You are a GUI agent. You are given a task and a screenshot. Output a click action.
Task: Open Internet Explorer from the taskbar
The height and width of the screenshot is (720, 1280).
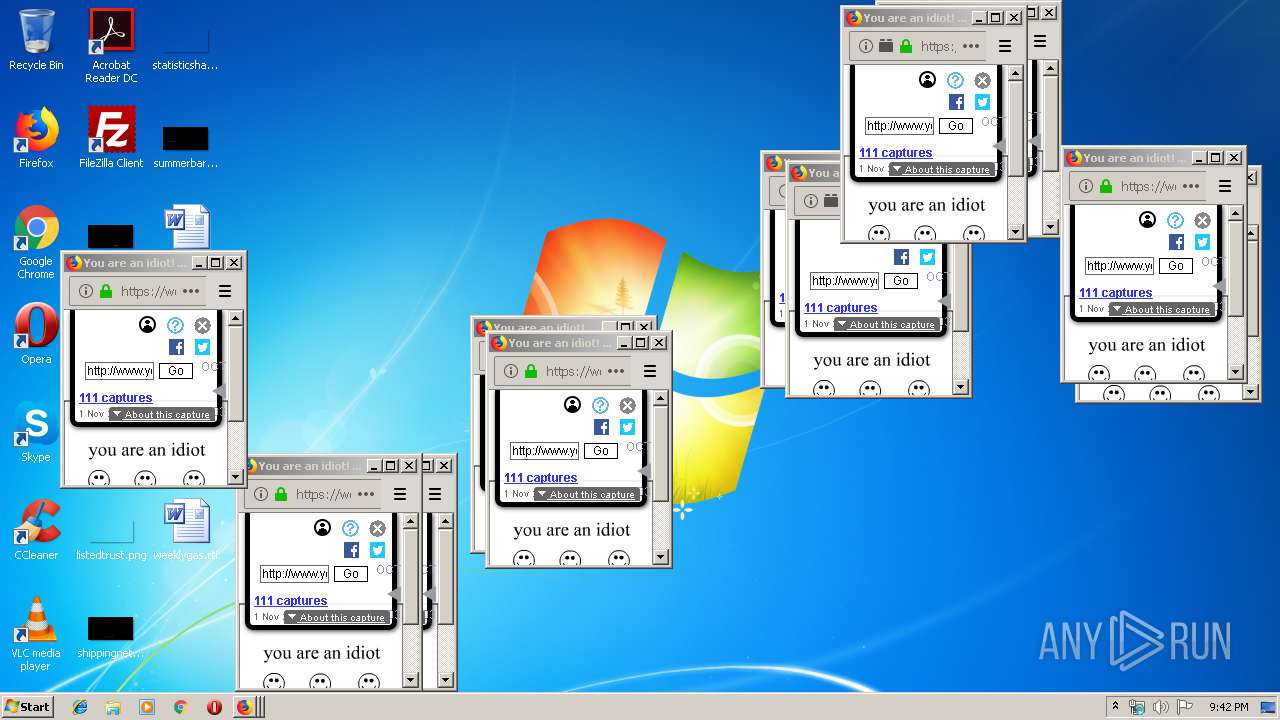click(80, 707)
